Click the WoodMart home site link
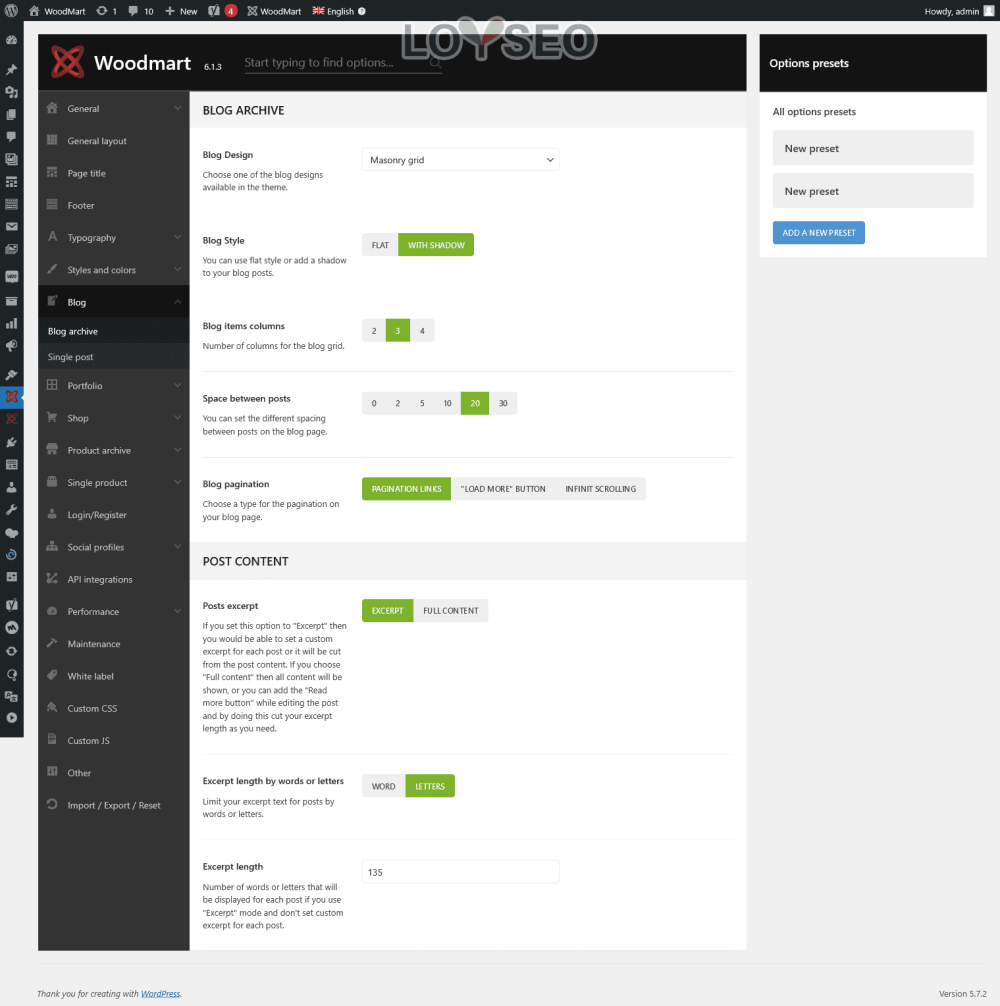This screenshot has height=1006, width=1000. coord(57,11)
